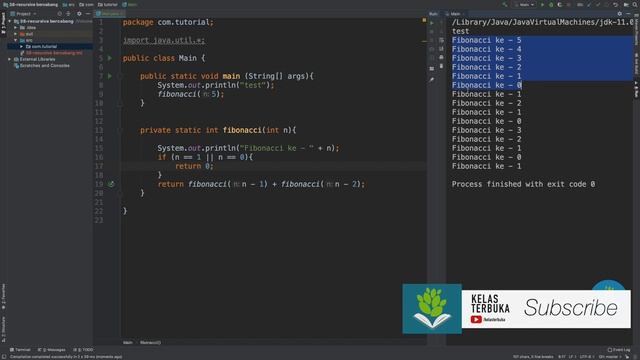Click the recursive call gutter icon on line 19
This screenshot has width=640, height=360.
point(111,184)
